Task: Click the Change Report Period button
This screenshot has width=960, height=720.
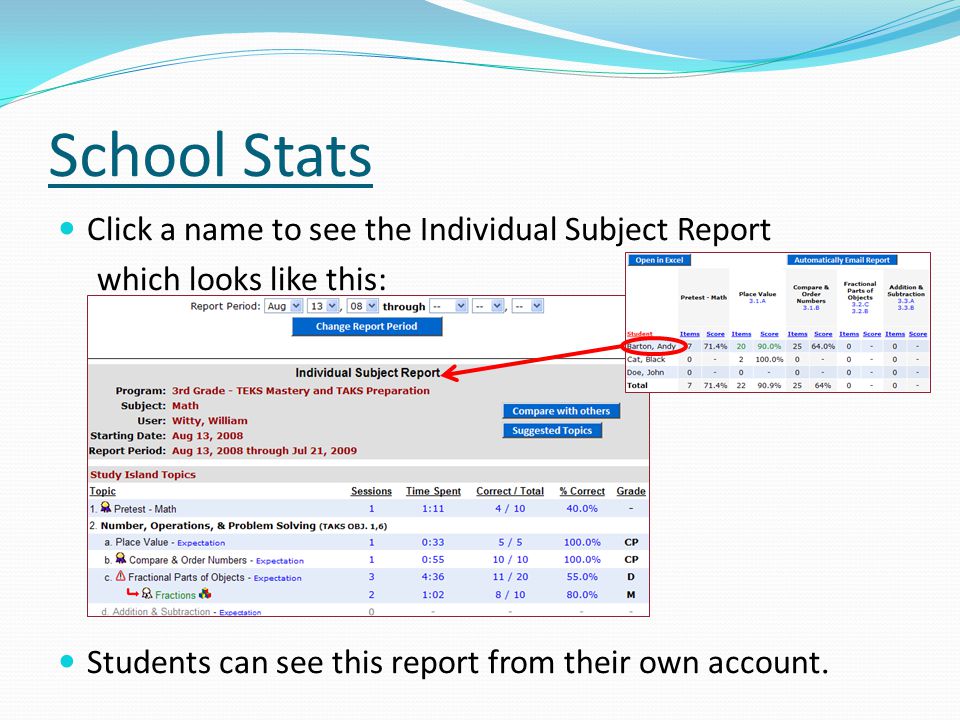Action: (x=367, y=327)
